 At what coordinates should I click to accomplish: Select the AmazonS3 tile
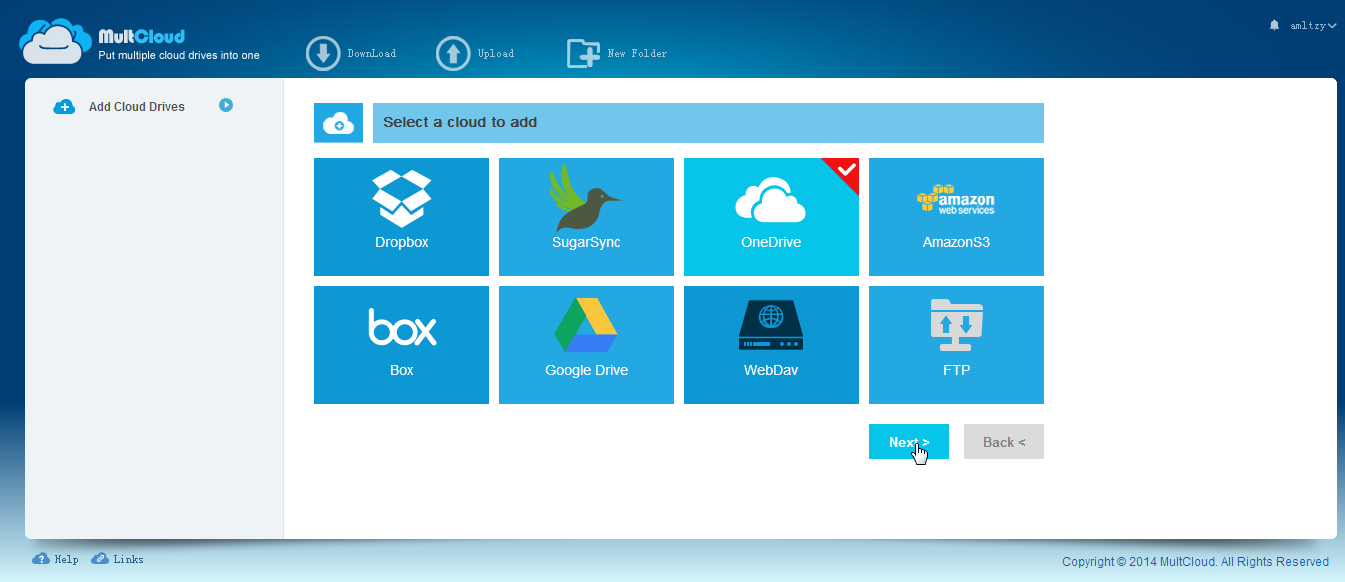click(x=956, y=217)
